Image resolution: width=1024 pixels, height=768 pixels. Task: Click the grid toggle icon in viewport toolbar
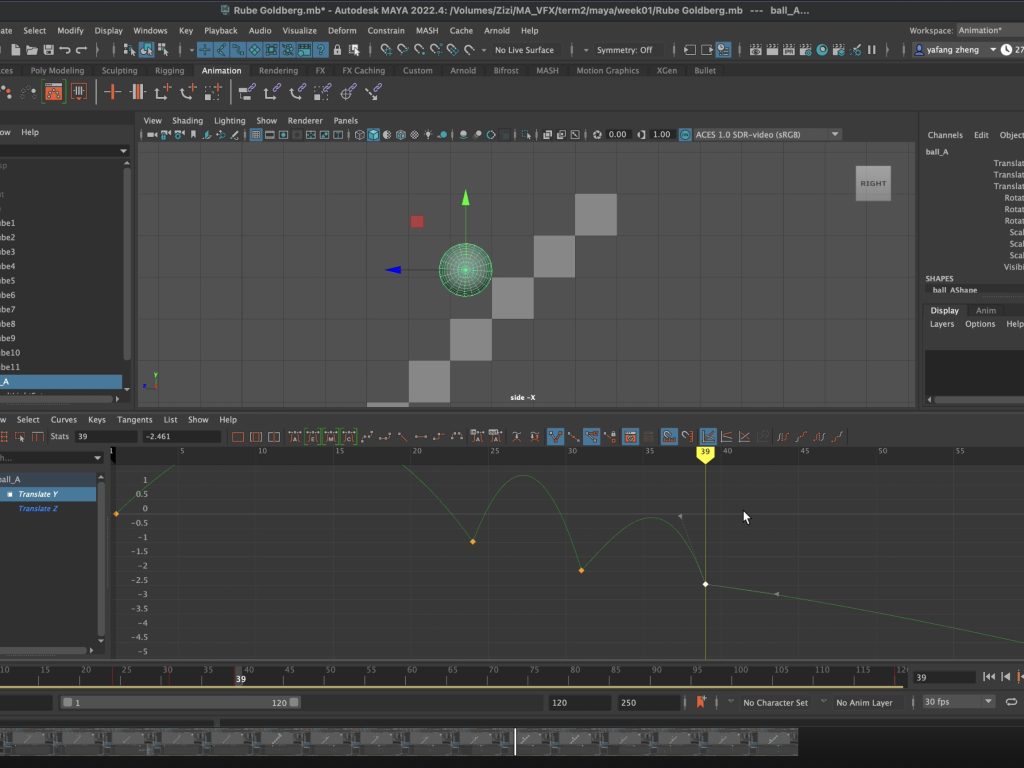pyautogui.click(x=256, y=135)
